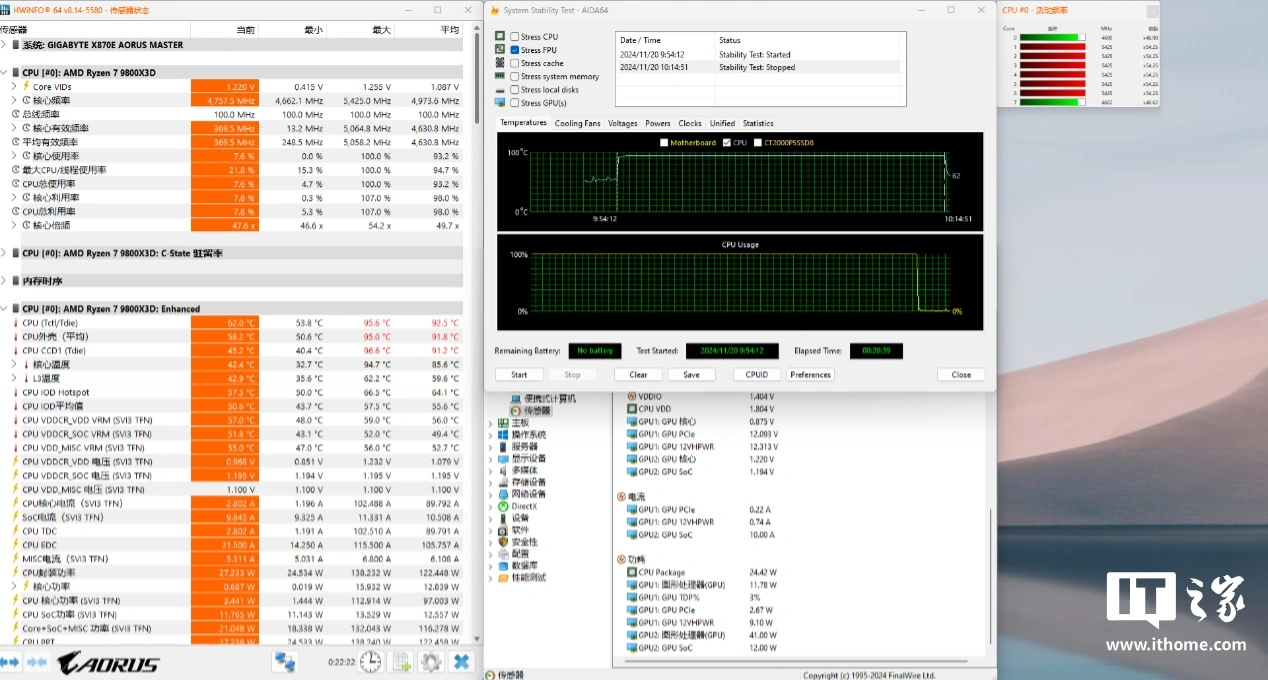Enable Stress local disks checkbox

[515, 89]
